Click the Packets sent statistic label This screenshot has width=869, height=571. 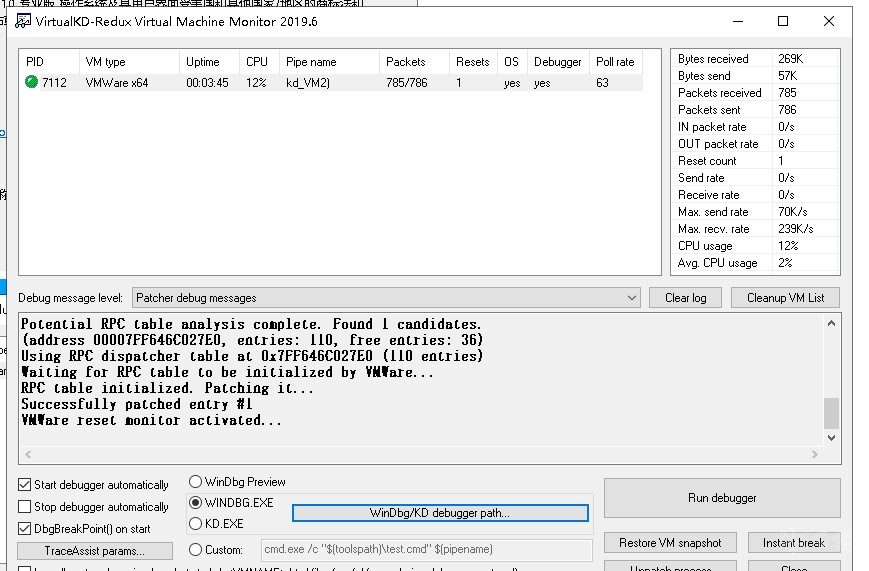pos(709,110)
